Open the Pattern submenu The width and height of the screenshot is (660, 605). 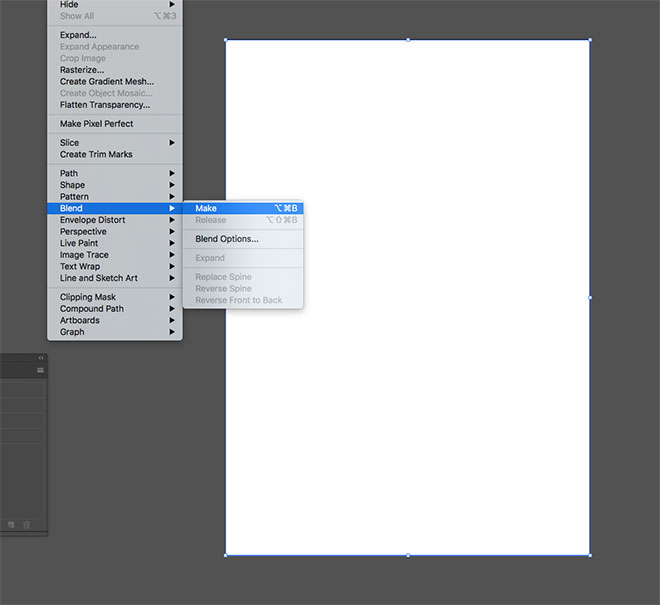click(115, 197)
